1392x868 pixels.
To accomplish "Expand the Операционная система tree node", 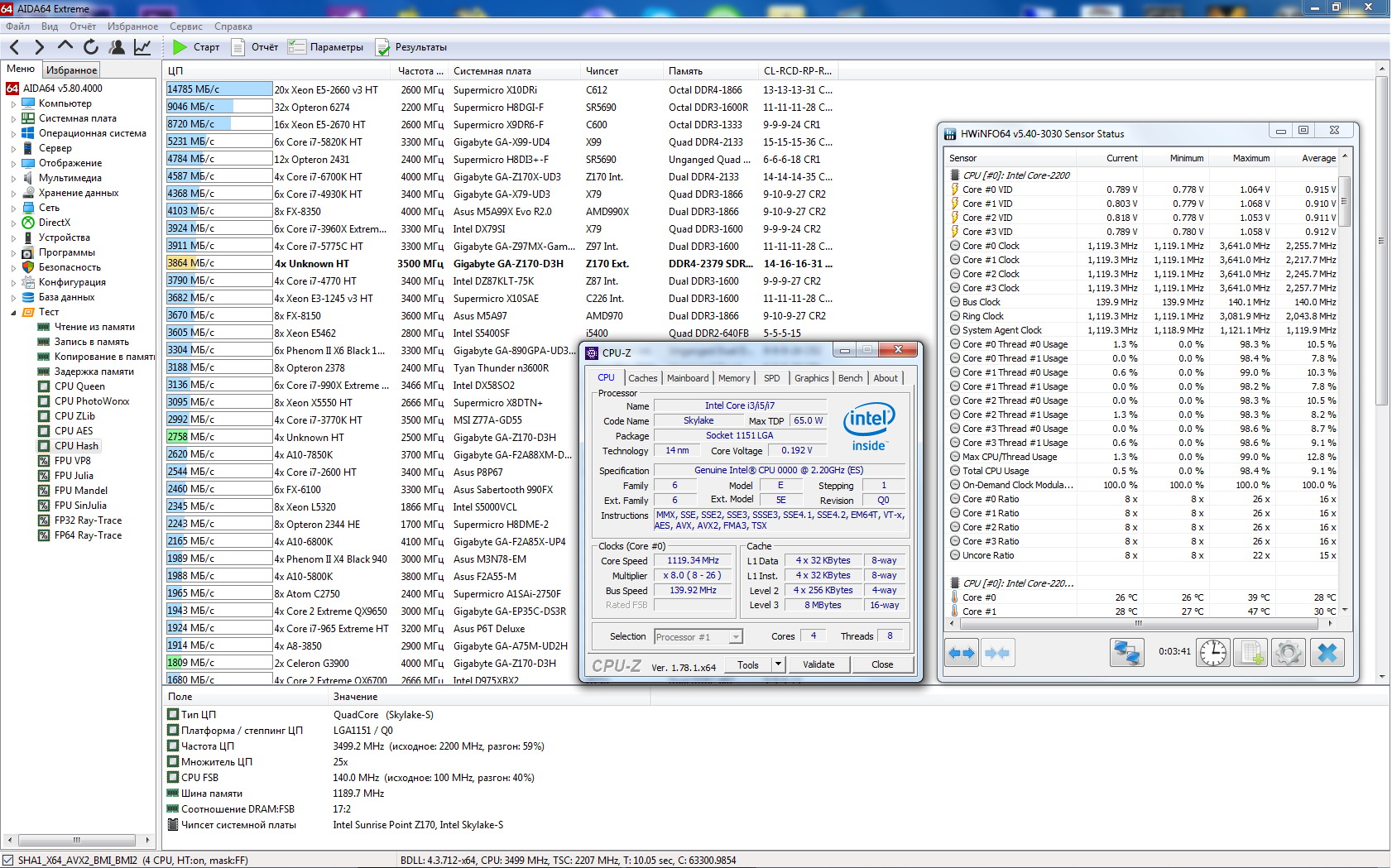I will pos(13,133).
